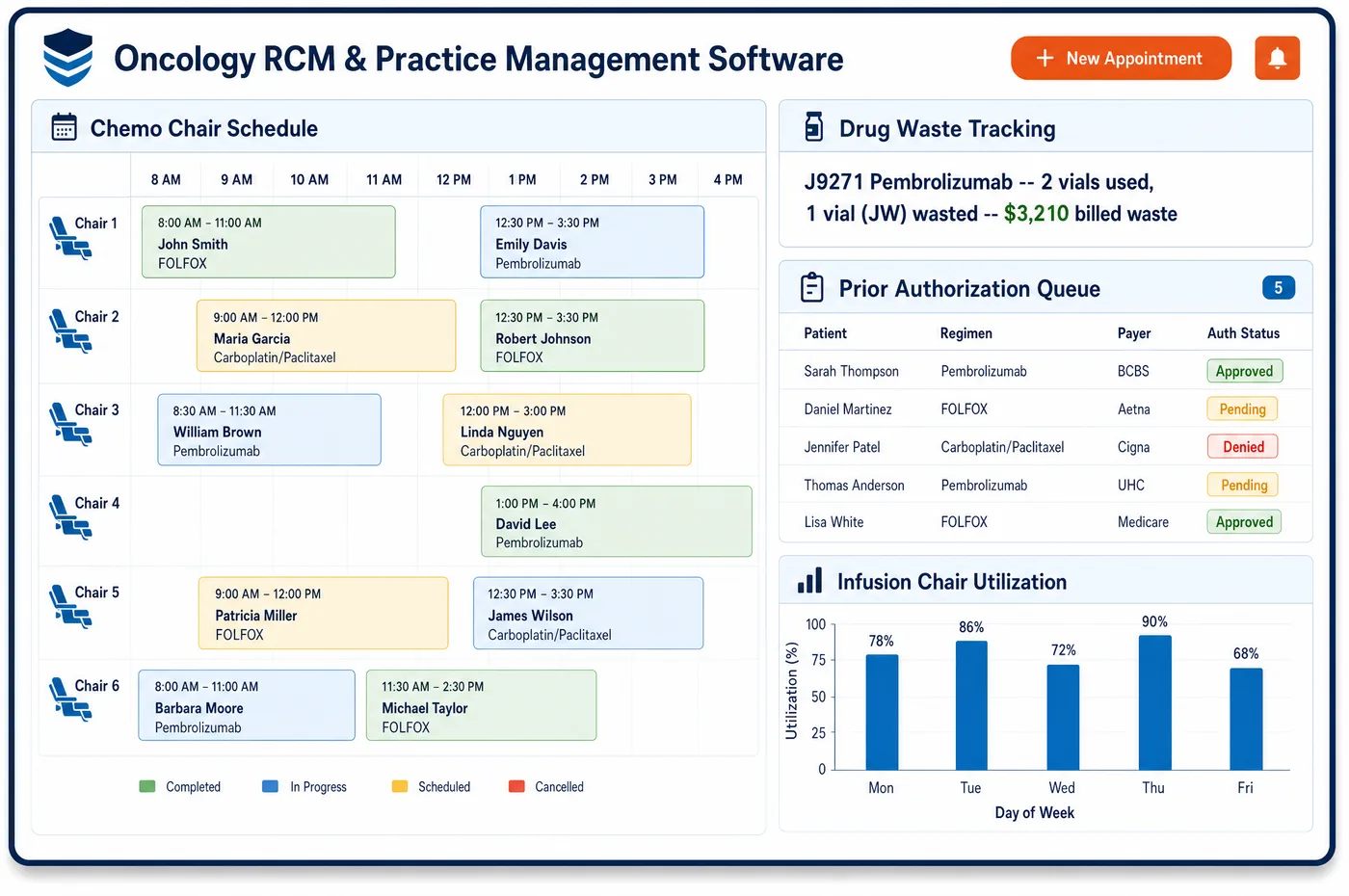This screenshot has width=1349, height=896.
Task: Open Patricia Miller appointment block
Action: pyautogui.click(x=324, y=613)
